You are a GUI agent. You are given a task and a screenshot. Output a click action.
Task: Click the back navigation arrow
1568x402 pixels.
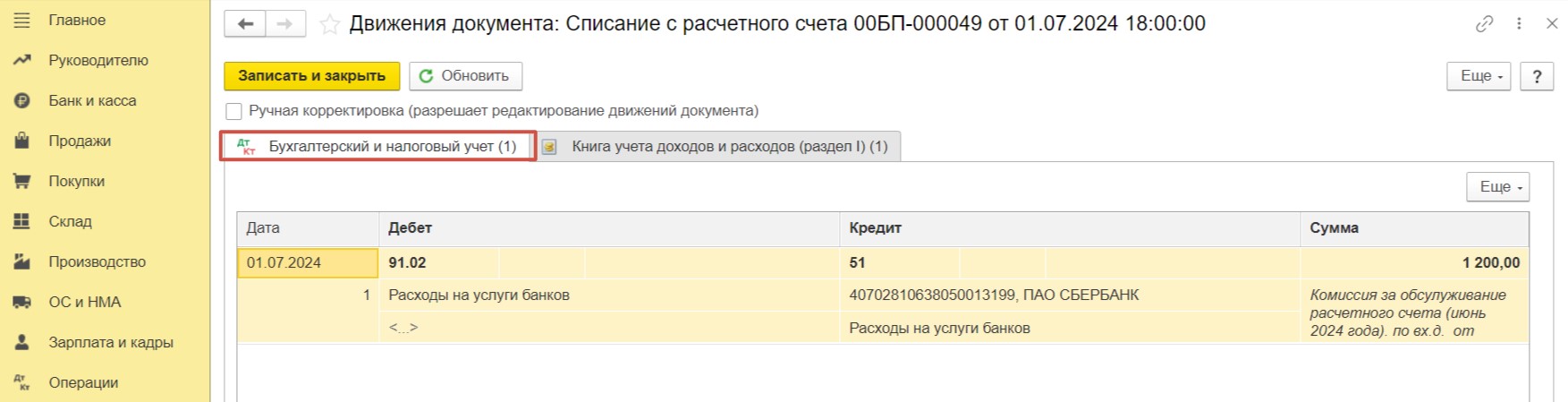245,24
